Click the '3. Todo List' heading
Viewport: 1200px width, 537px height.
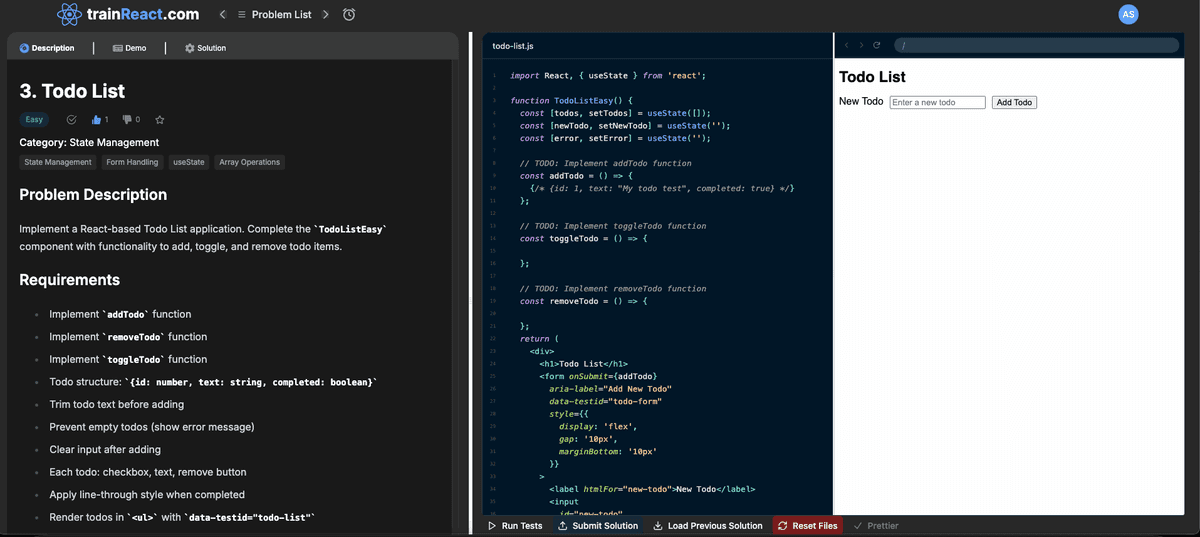point(72,91)
